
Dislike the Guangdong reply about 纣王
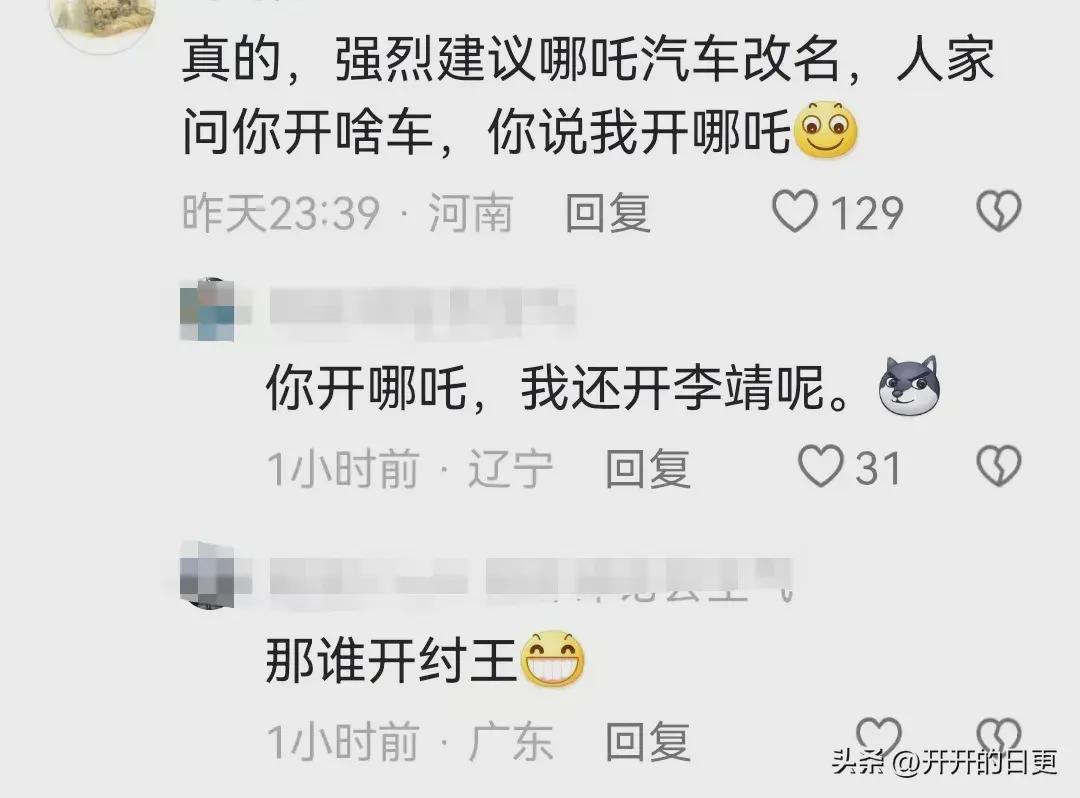coord(999,735)
